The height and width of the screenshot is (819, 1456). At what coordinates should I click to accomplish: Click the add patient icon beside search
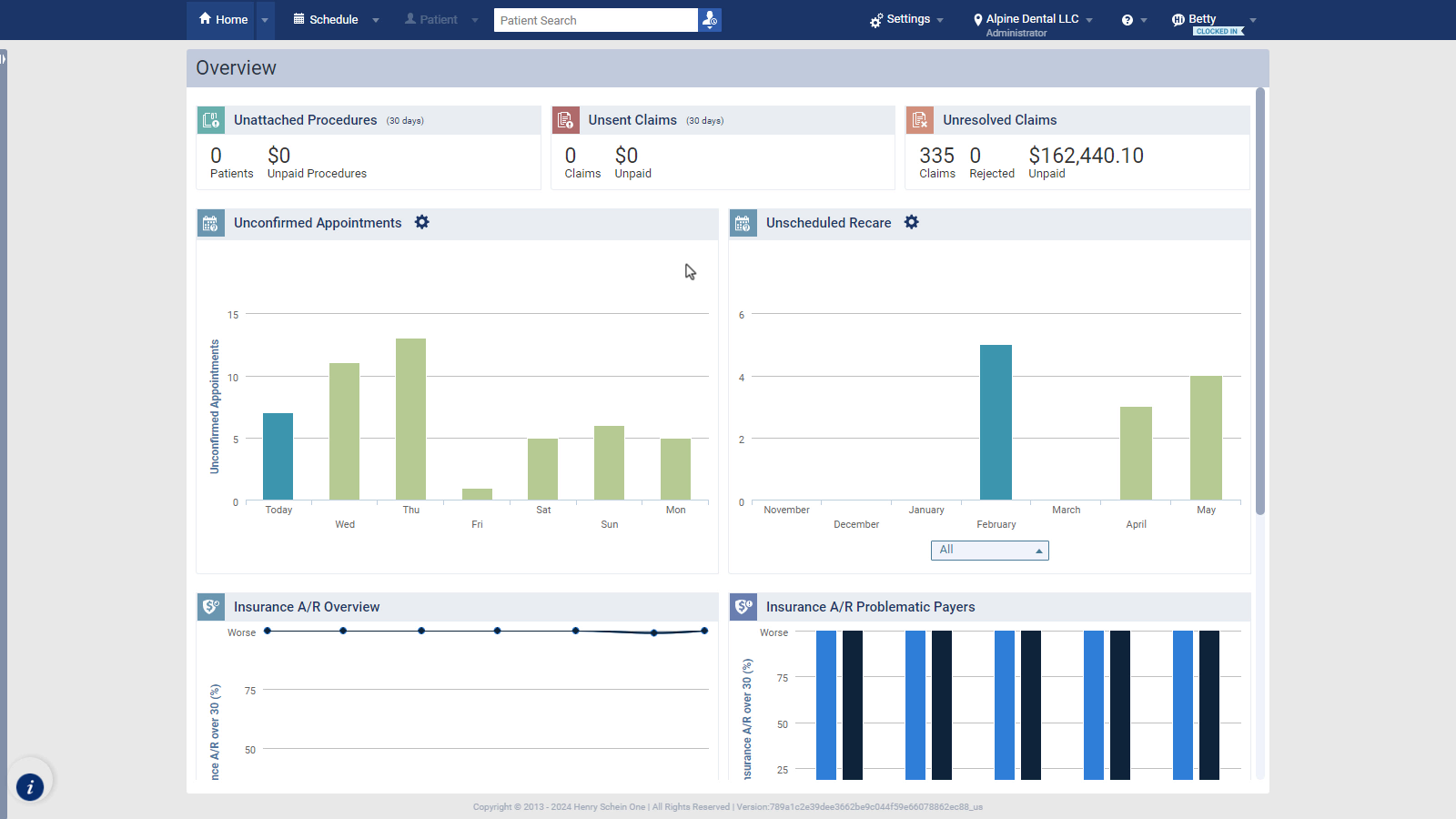tap(710, 20)
